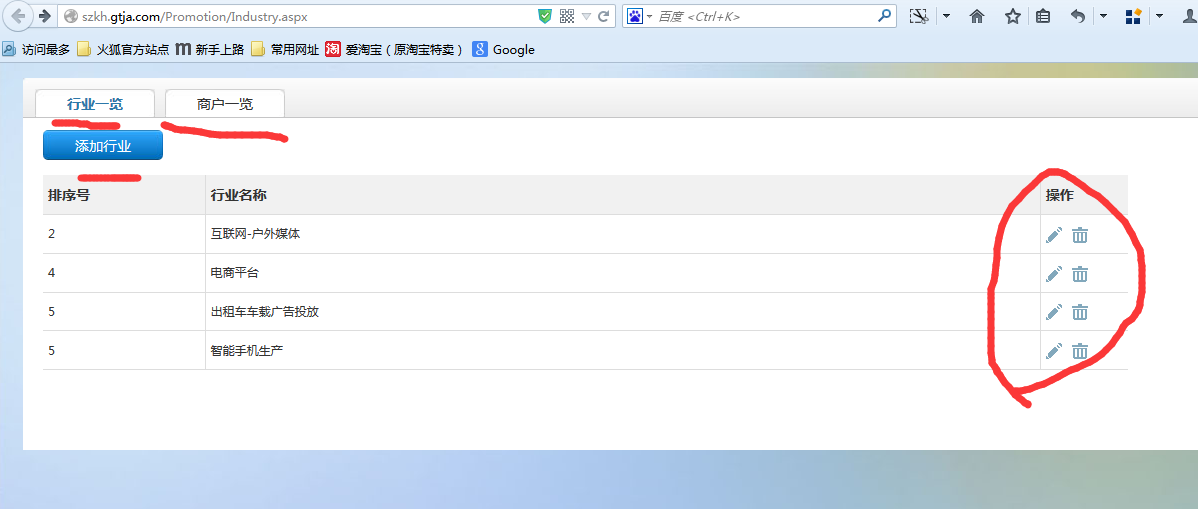Click the 添加行业 button
This screenshot has width=1198, height=509.
pyautogui.click(x=102, y=146)
